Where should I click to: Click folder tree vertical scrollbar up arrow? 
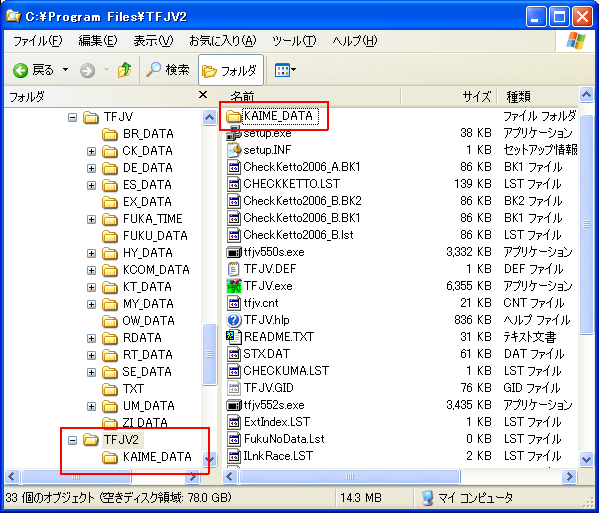point(209,117)
